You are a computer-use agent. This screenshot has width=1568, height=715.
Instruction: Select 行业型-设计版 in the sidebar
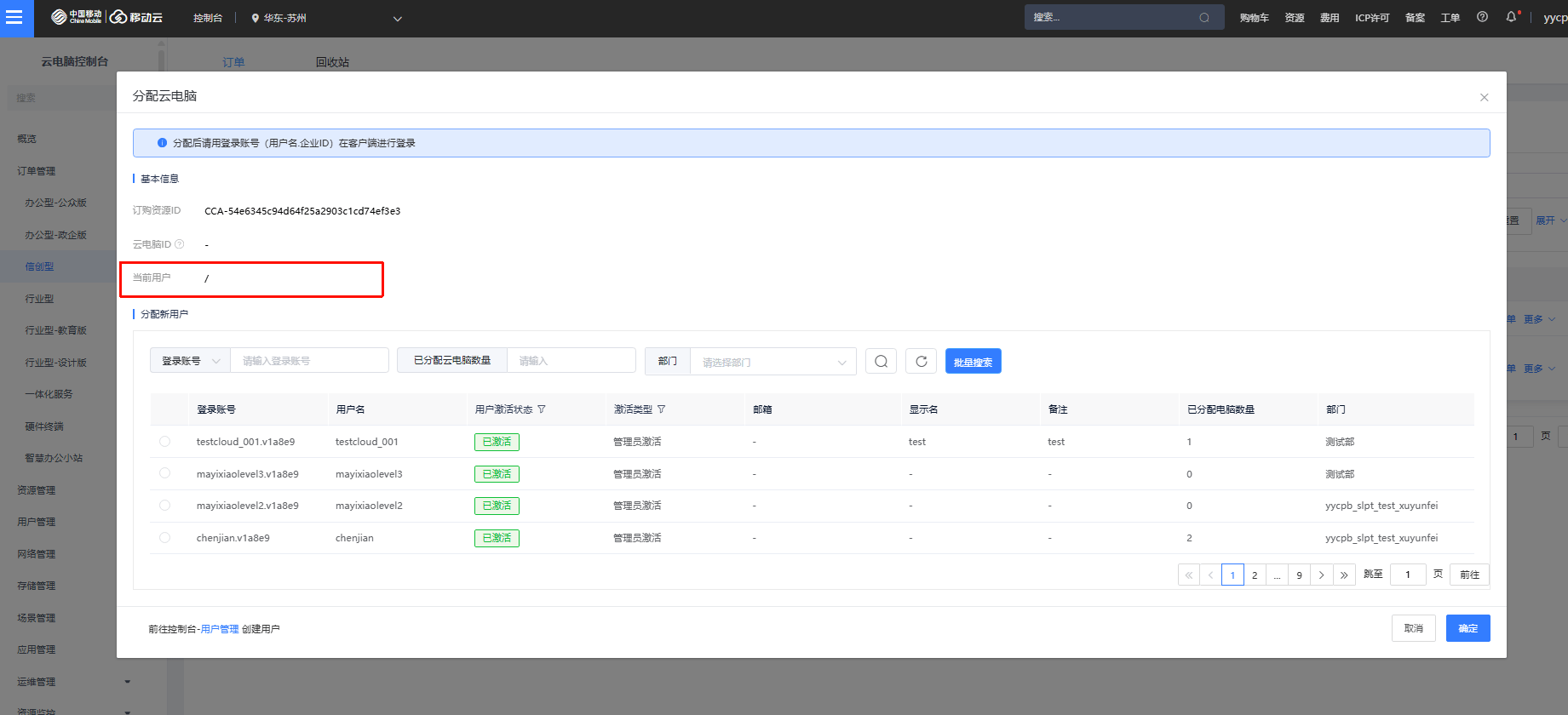click(x=56, y=363)
